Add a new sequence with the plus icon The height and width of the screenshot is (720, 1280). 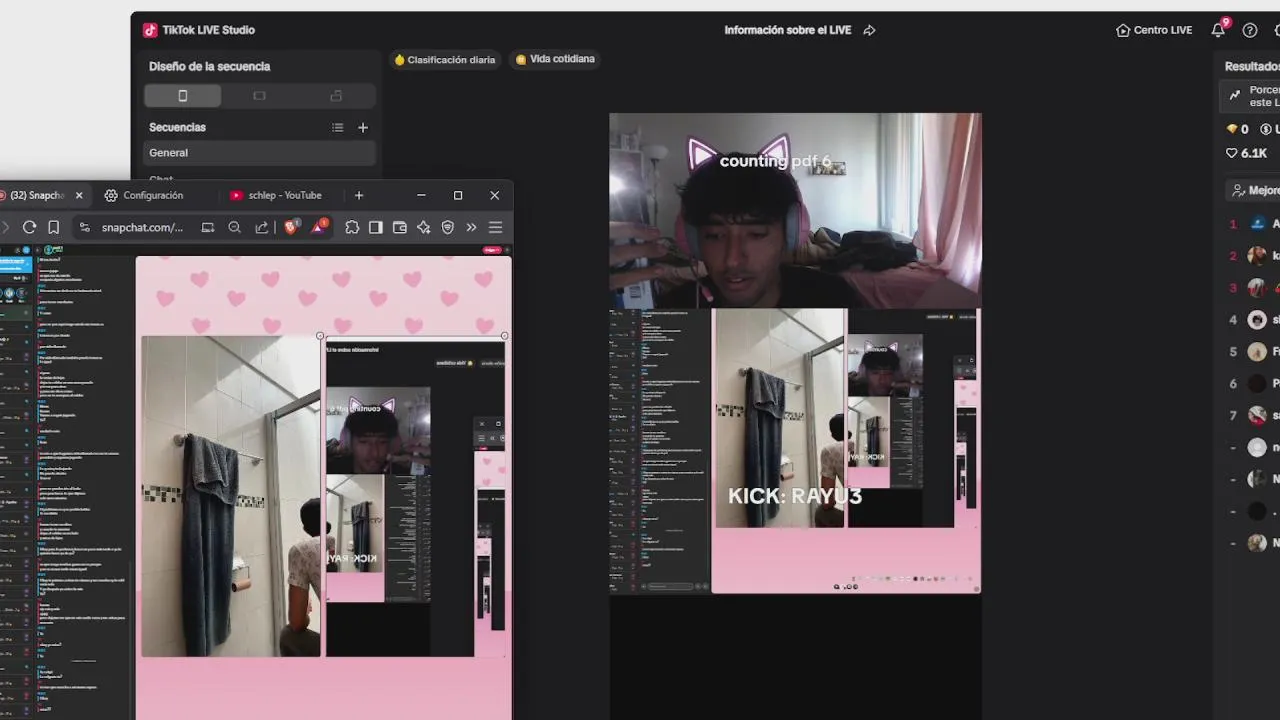coord(363,128)
